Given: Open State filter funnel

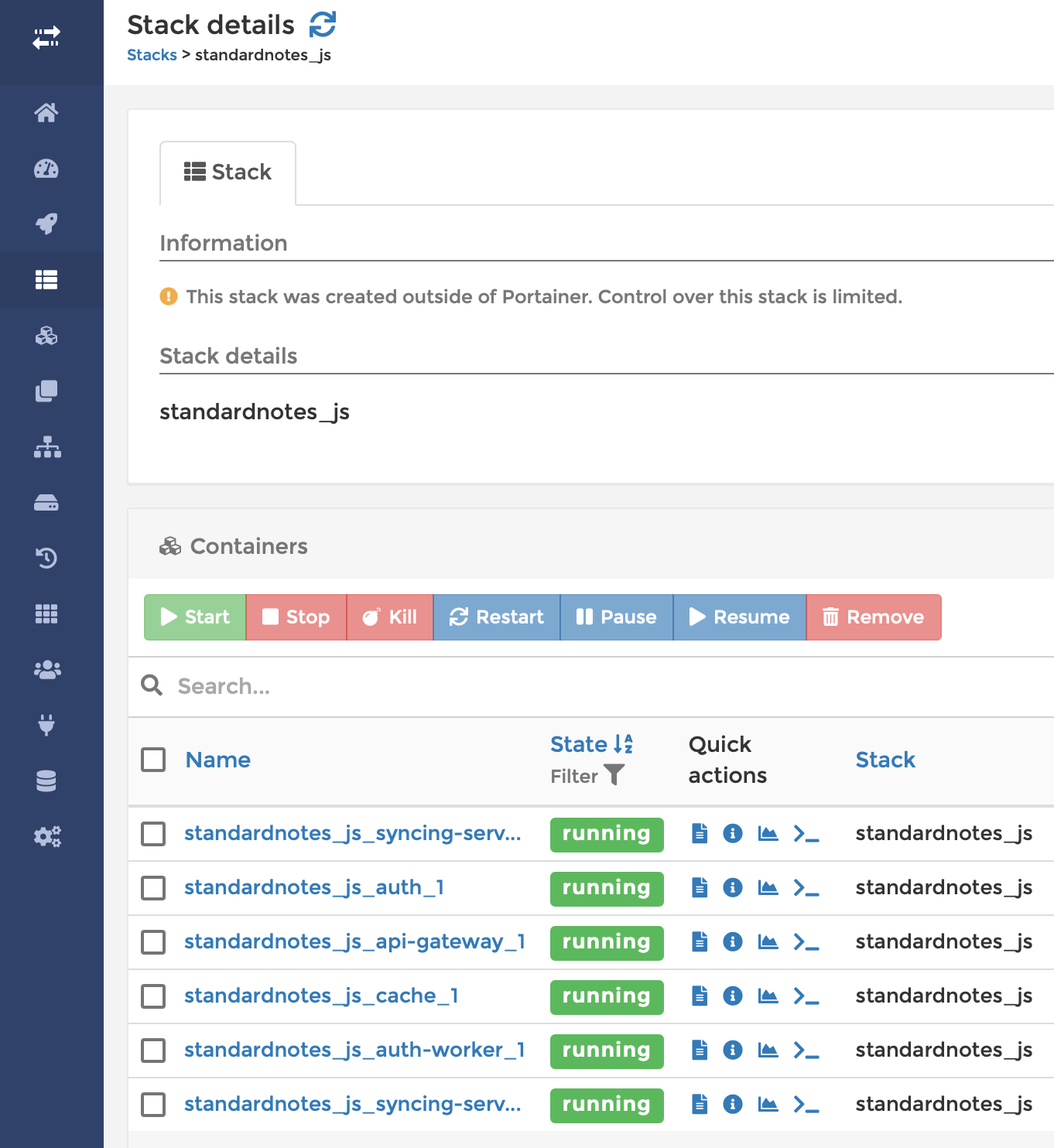Looking at the screenshot, I should pyautogui.click(x=614, y=774).
